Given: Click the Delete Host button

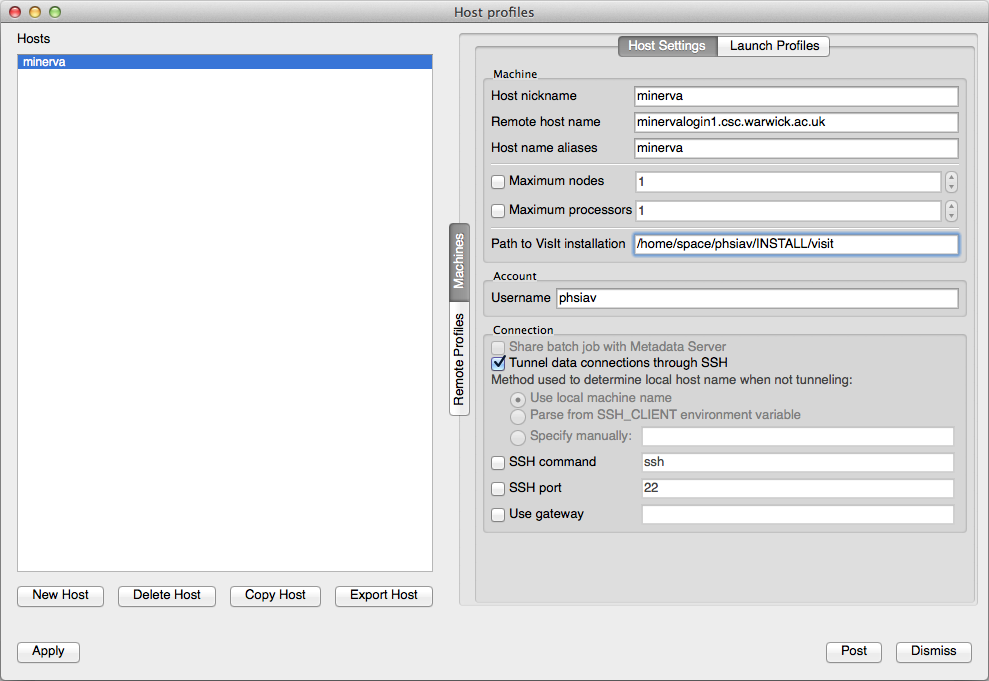Looking at the screenshot, I should (x=166, y=596).
